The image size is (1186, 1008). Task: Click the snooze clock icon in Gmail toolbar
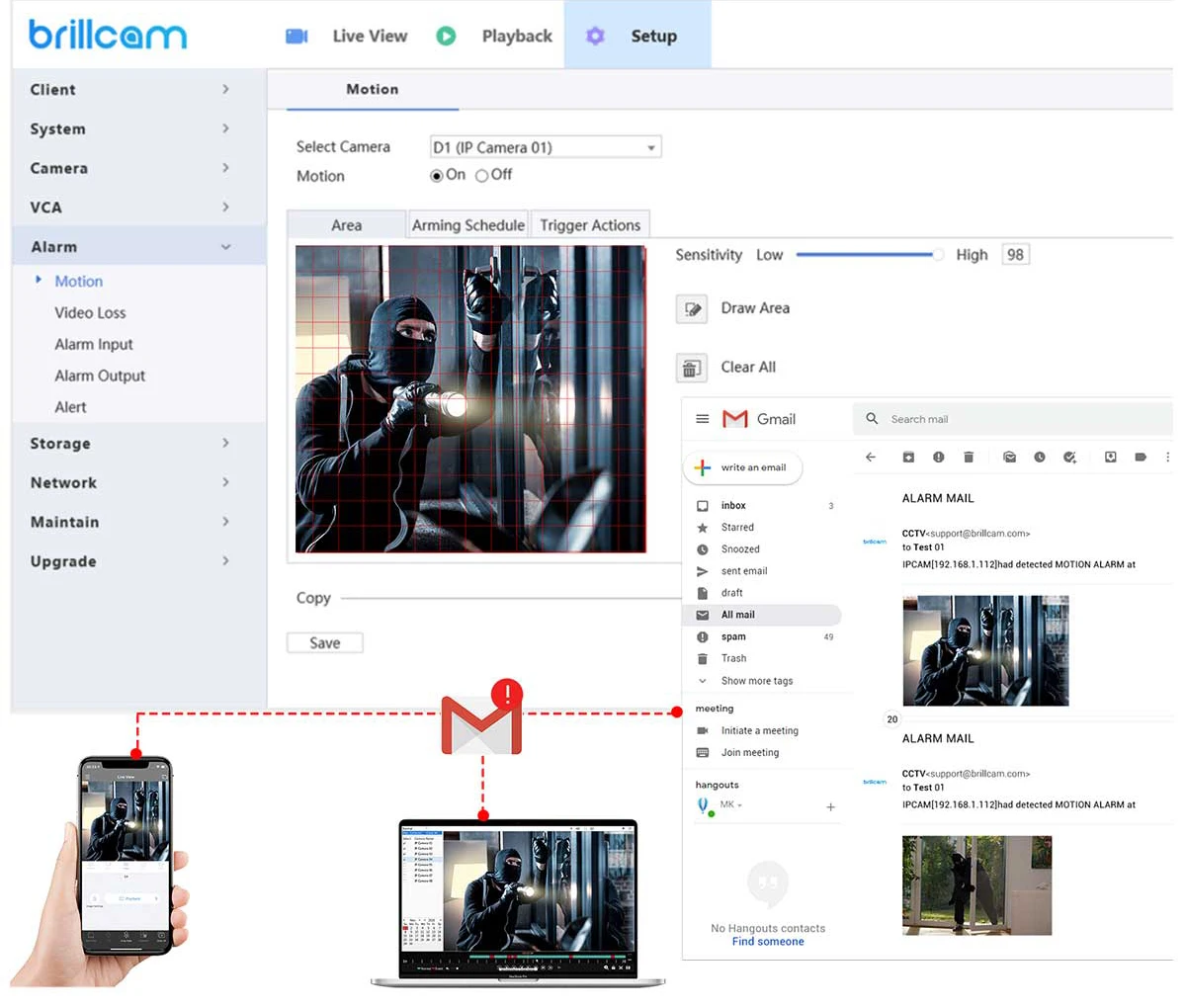point(1040,458)
